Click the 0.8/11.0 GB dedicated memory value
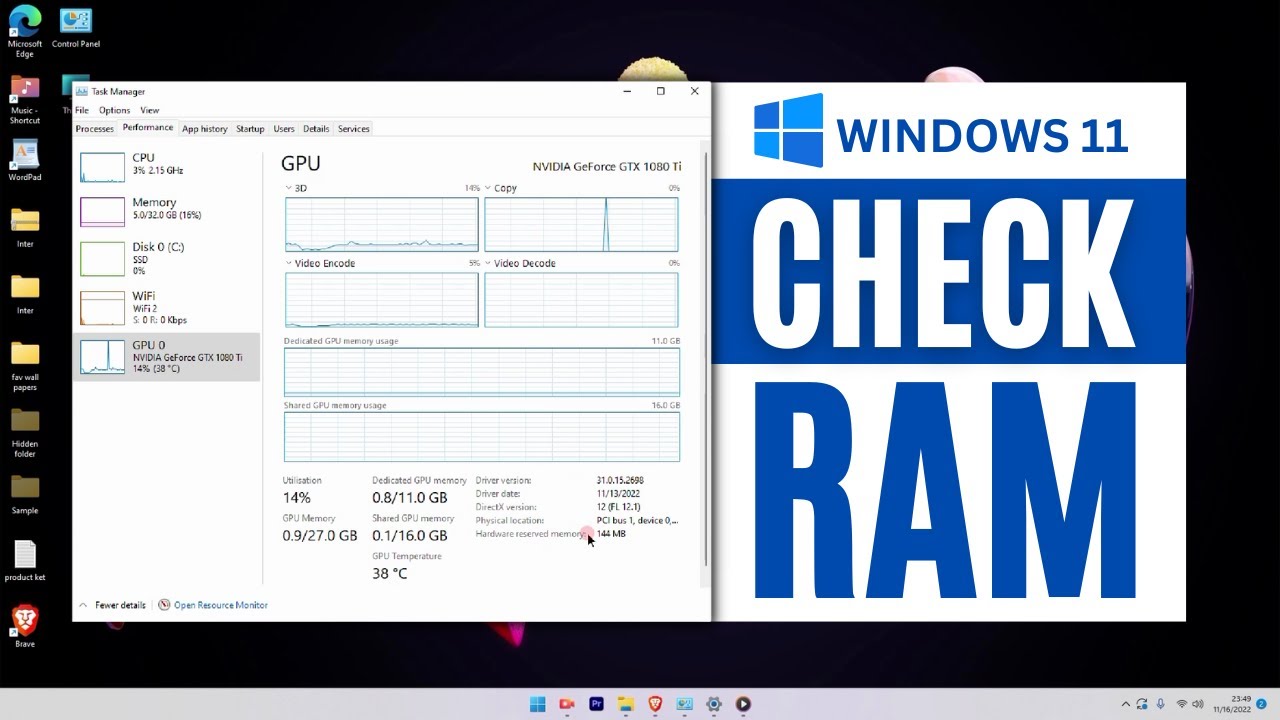Viewport: 1280px width, 720px height. (x=409, y=498)
